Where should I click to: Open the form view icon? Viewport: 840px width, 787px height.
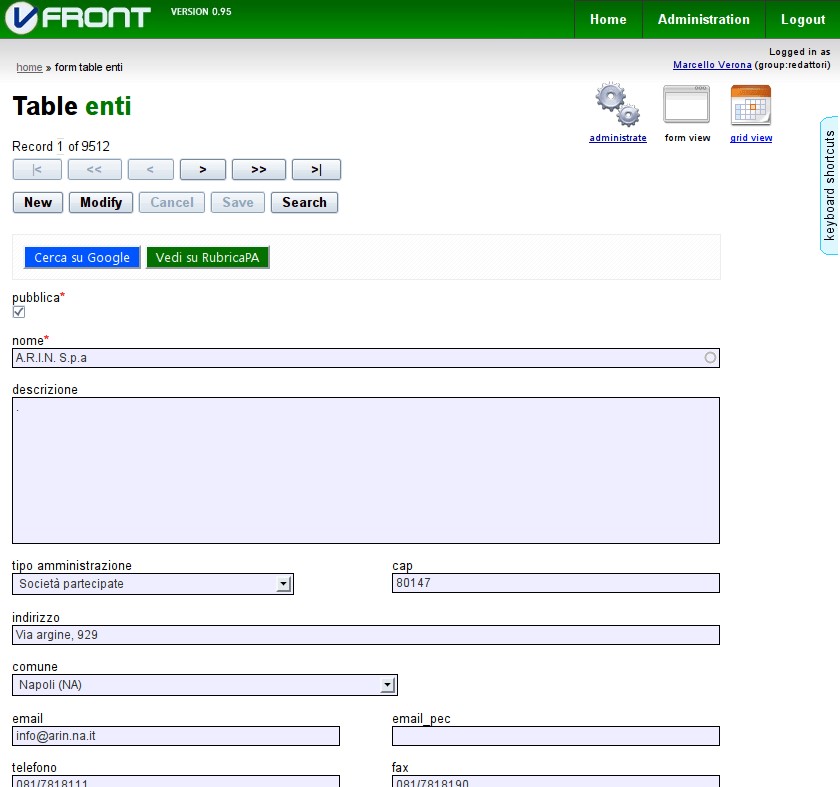pos(686,105)
